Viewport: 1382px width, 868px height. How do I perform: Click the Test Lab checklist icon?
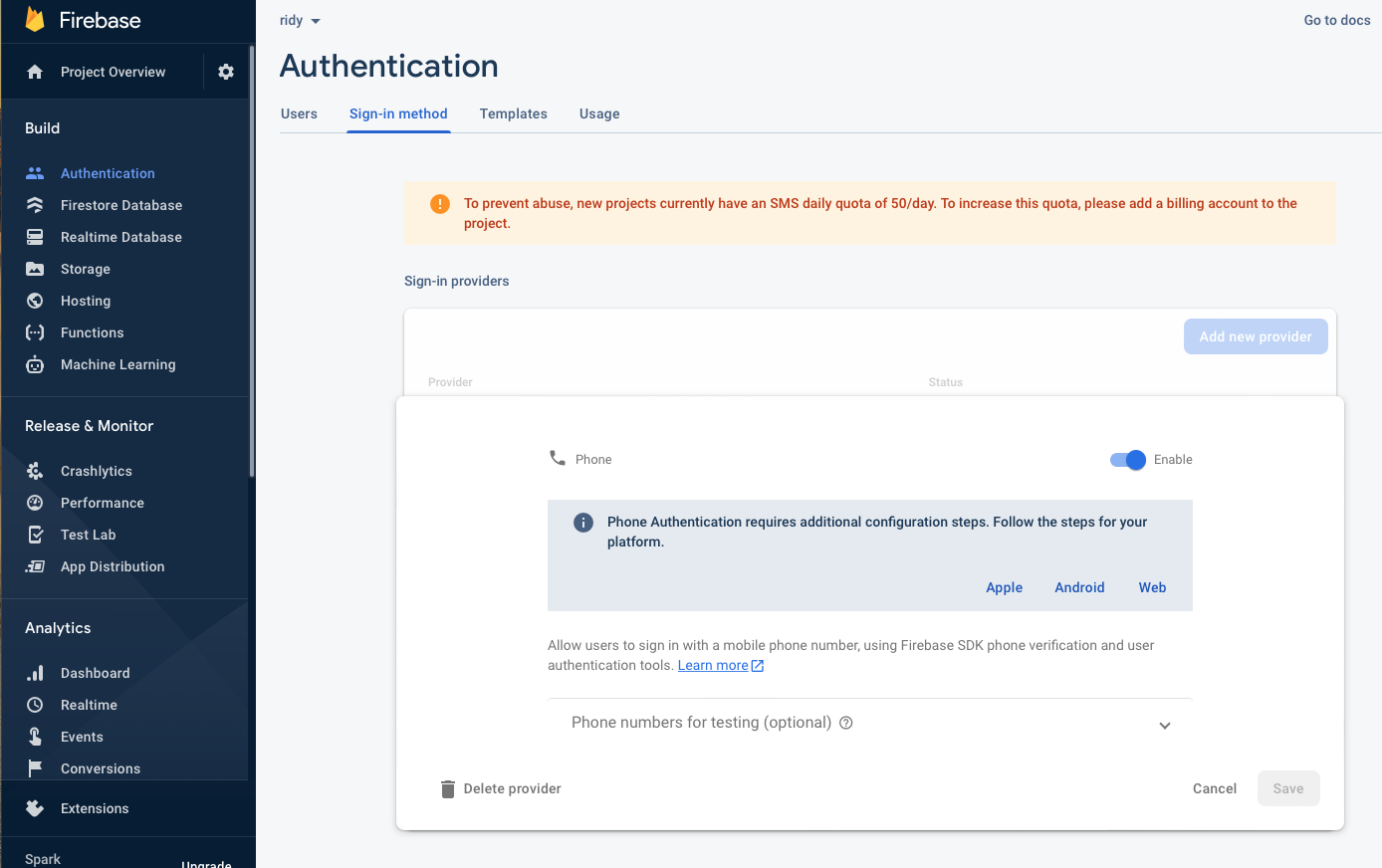tap(35, 535)
